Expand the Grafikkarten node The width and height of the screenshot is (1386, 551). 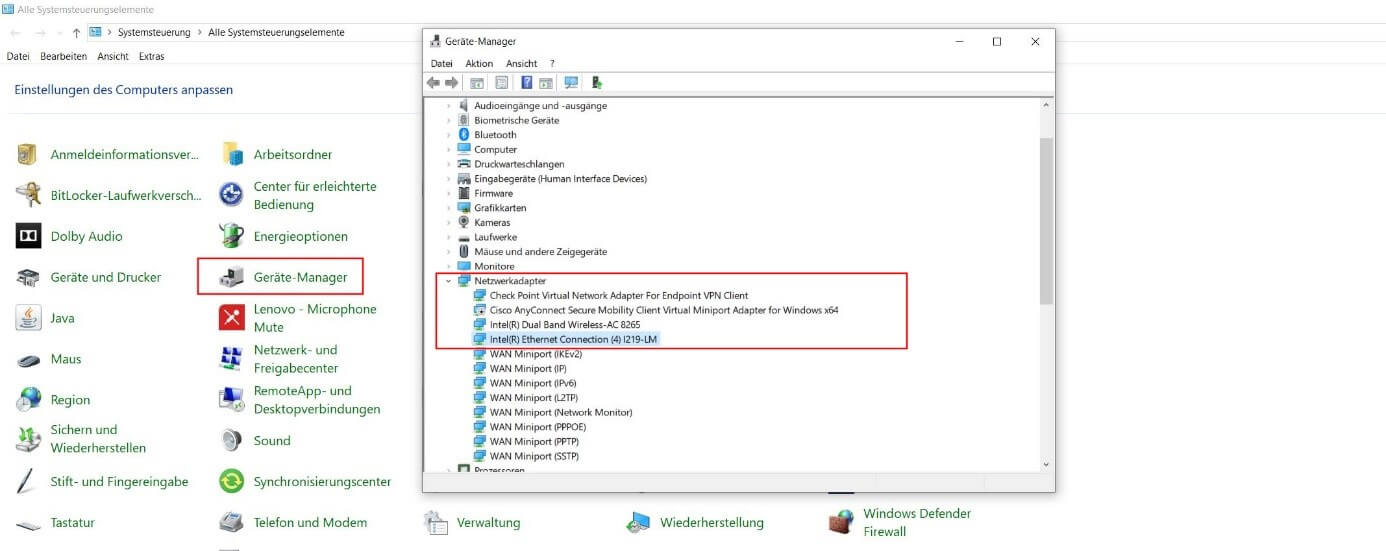[449, 208]
